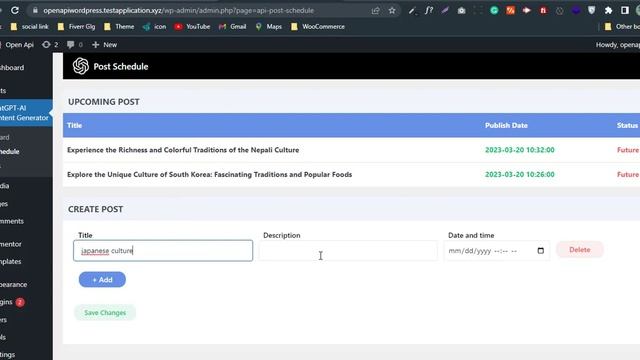Open Elementor in the WordPress sidebar
This screenshot has width=640, height=360.
(x=11, y=244)
